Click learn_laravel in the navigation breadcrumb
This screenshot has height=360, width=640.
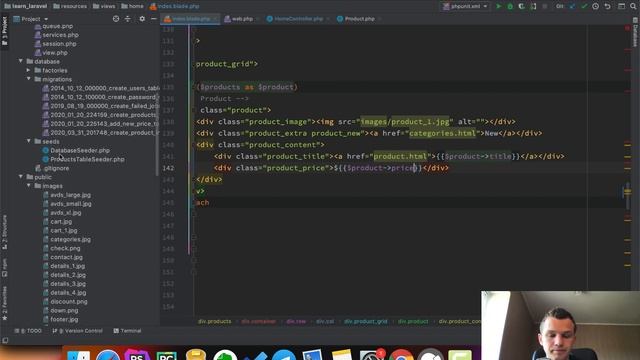(x=25, y=6)
